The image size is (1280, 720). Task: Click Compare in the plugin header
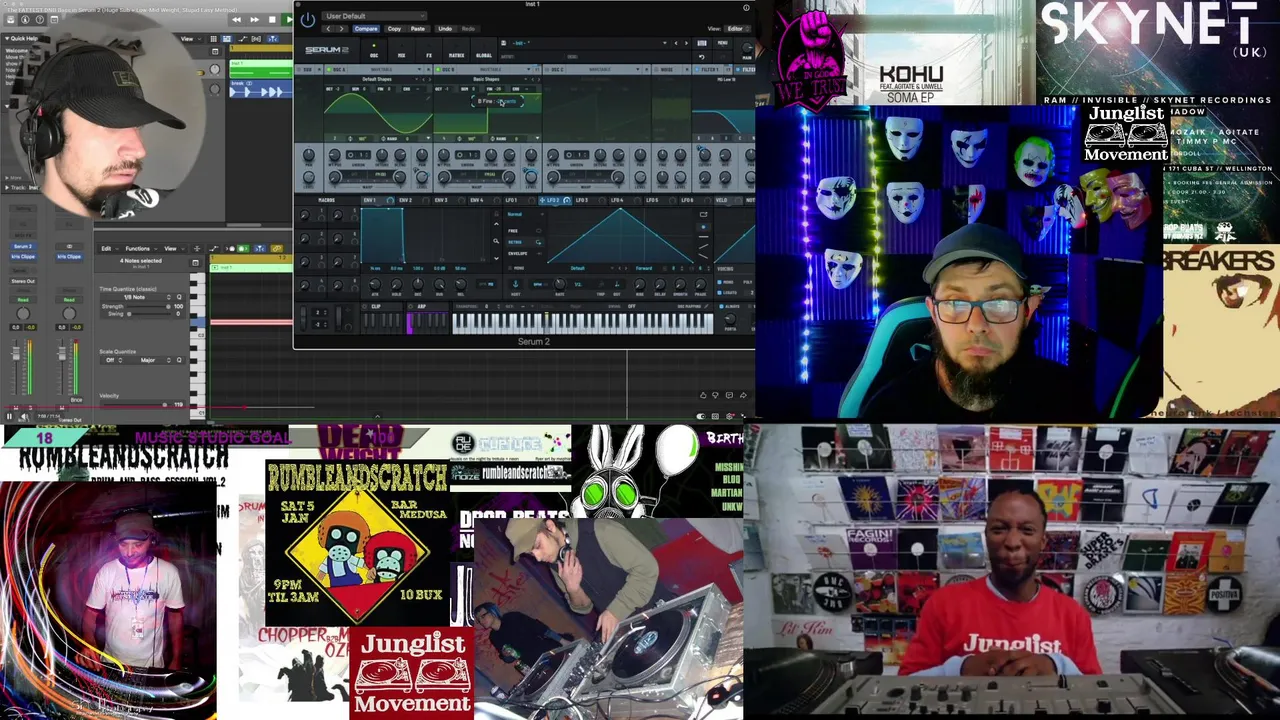(366, 29)
